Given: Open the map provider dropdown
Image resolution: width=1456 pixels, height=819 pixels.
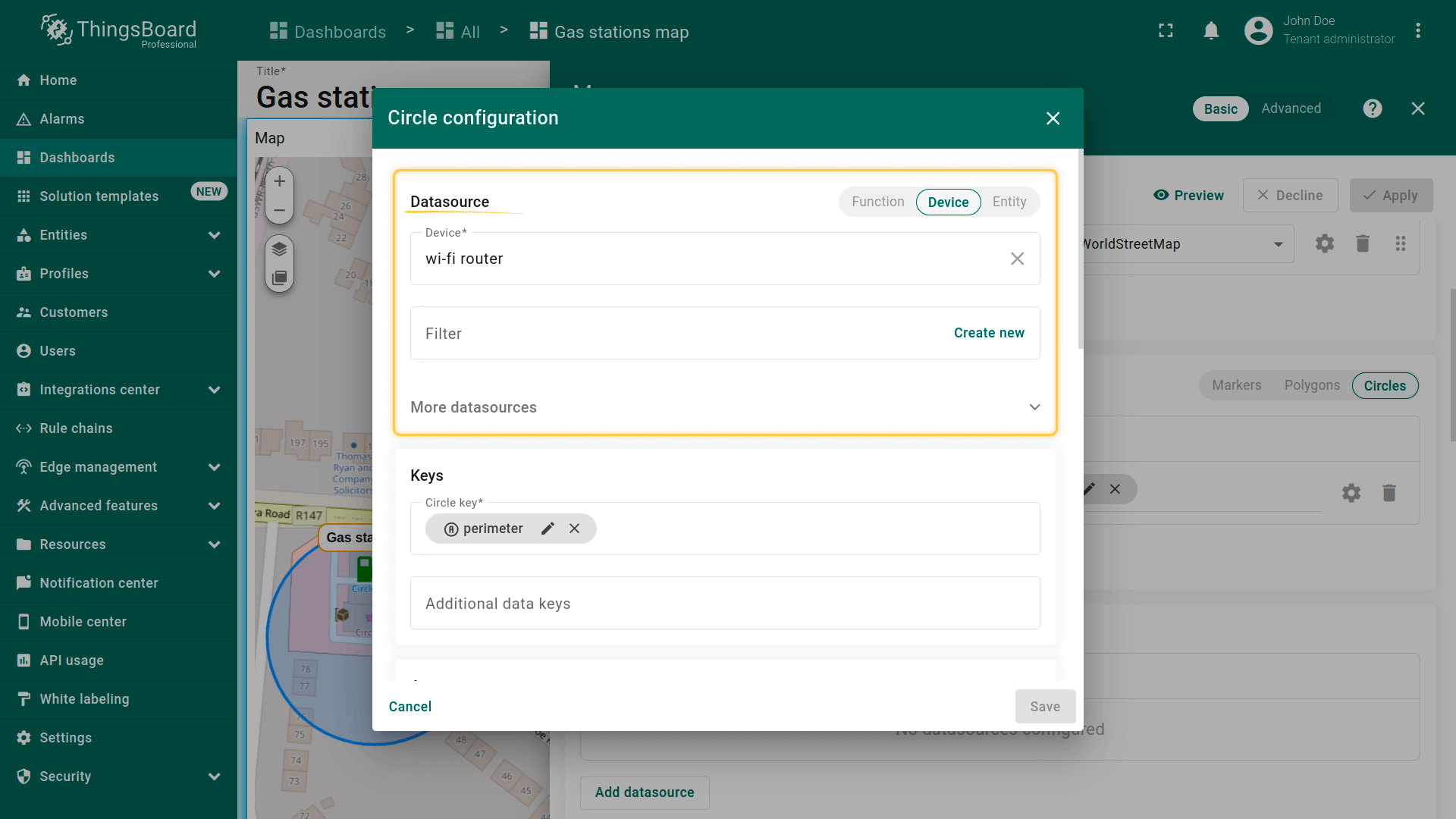Looking at the screenshot, I should click(1278, 244).
